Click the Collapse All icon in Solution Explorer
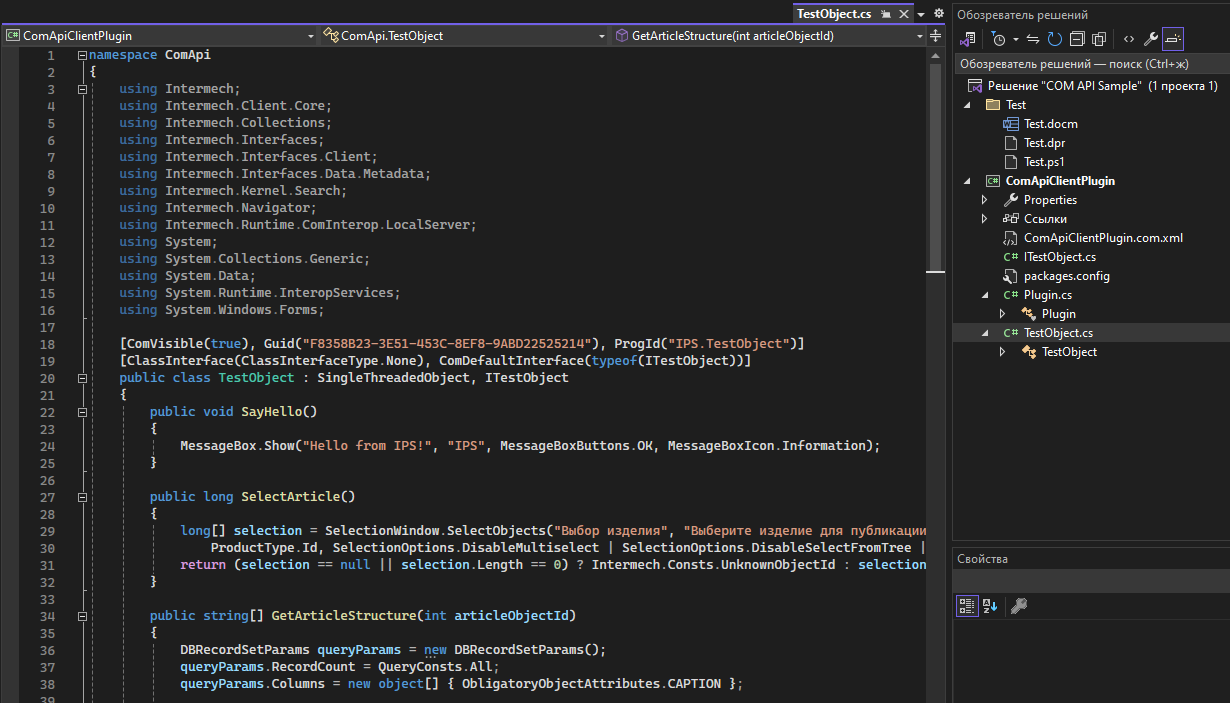 tap(1077, 39)
